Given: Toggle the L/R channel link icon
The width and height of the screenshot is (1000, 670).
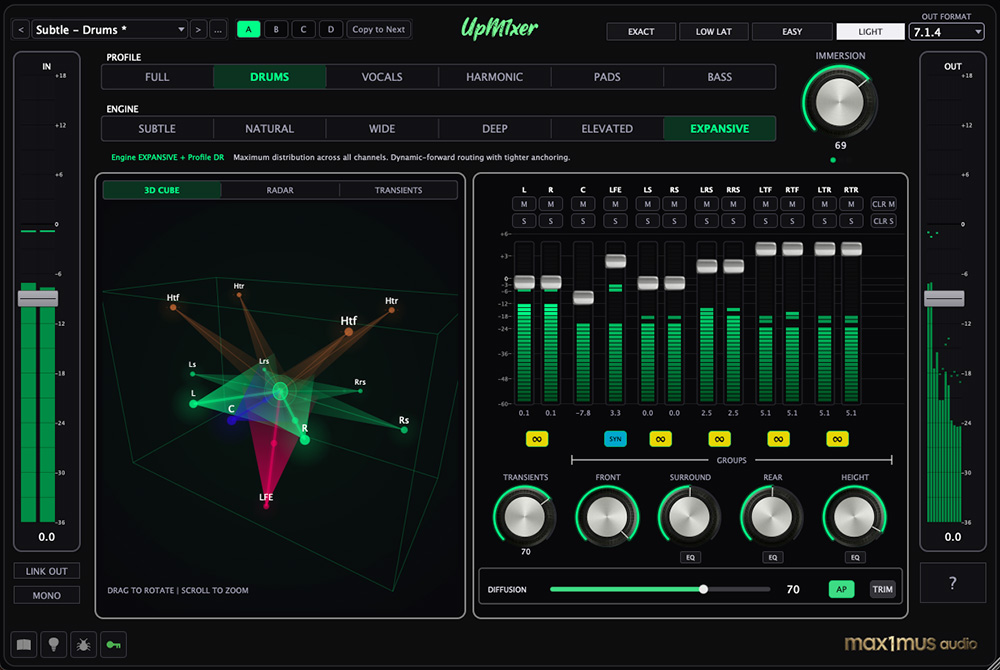Looking at the screenshot, I should (x=538, y=438).
